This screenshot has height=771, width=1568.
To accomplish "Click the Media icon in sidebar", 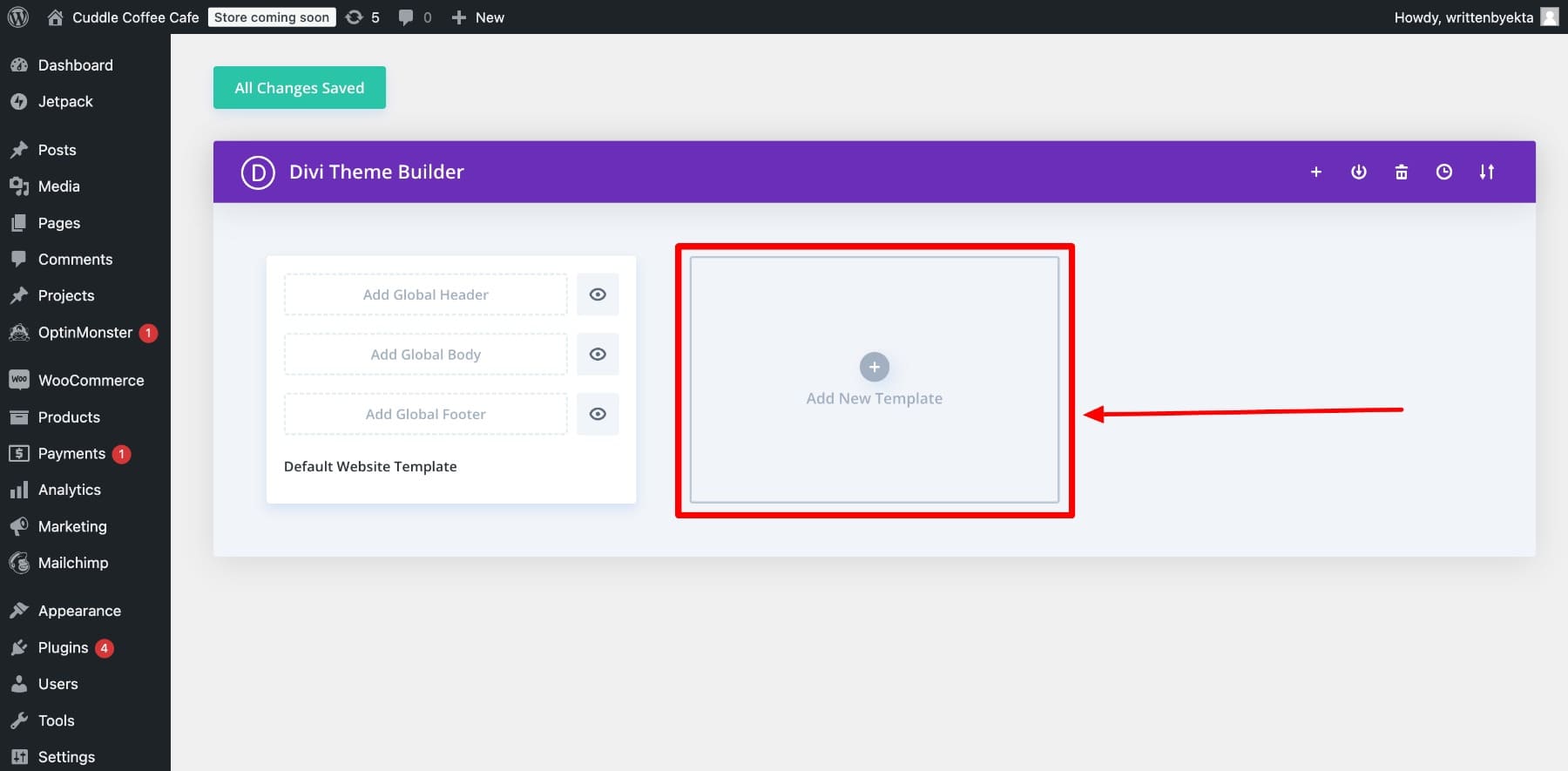I will point(19,186).
